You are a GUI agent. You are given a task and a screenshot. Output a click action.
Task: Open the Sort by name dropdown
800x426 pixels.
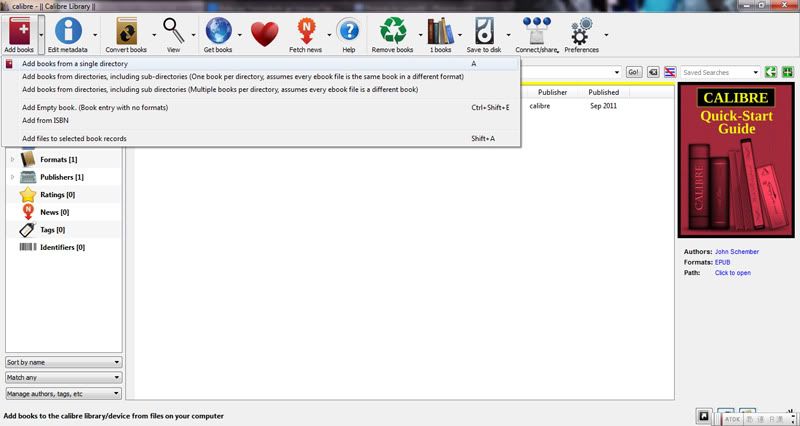tap(64, 362)
